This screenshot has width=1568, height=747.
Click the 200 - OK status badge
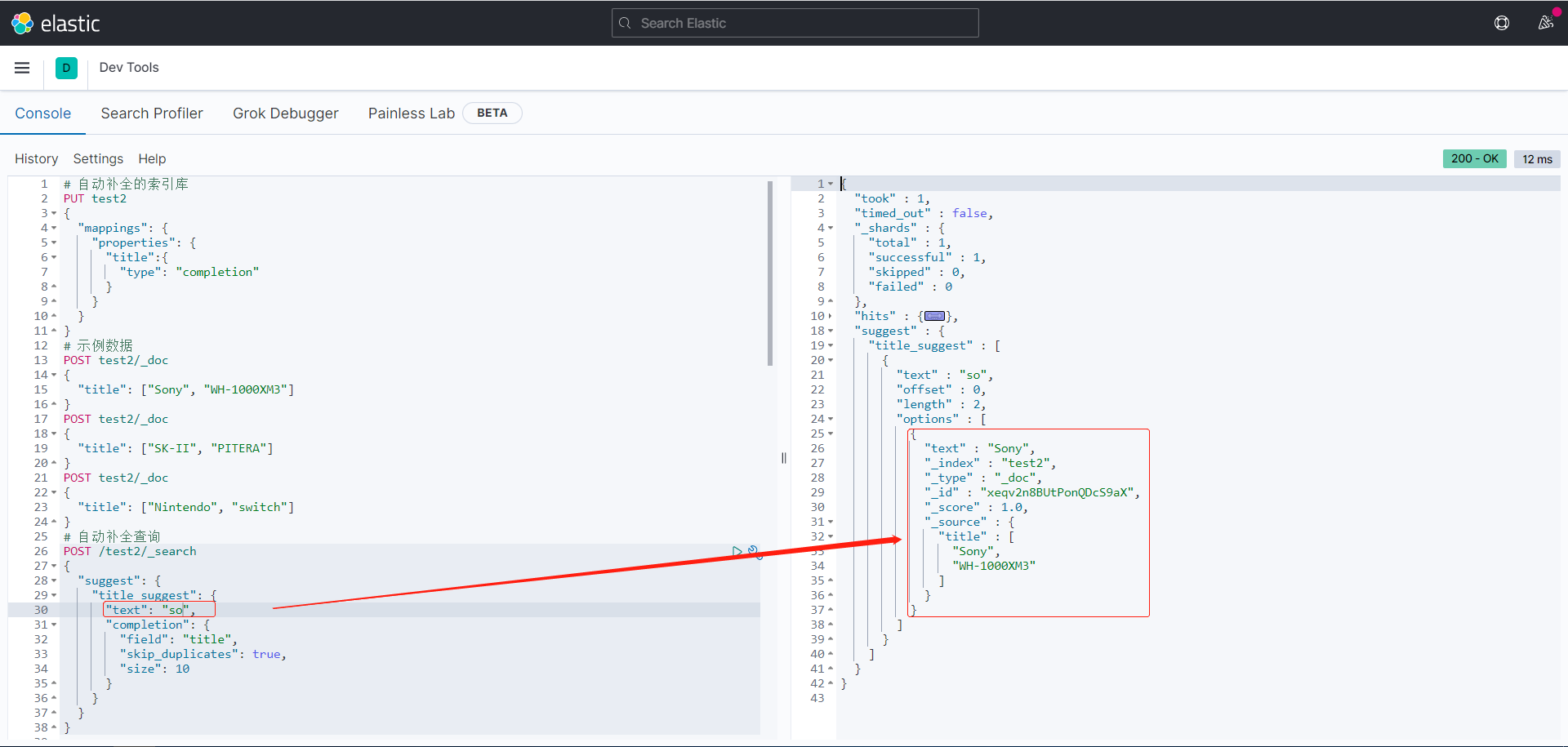point(1474,158)
